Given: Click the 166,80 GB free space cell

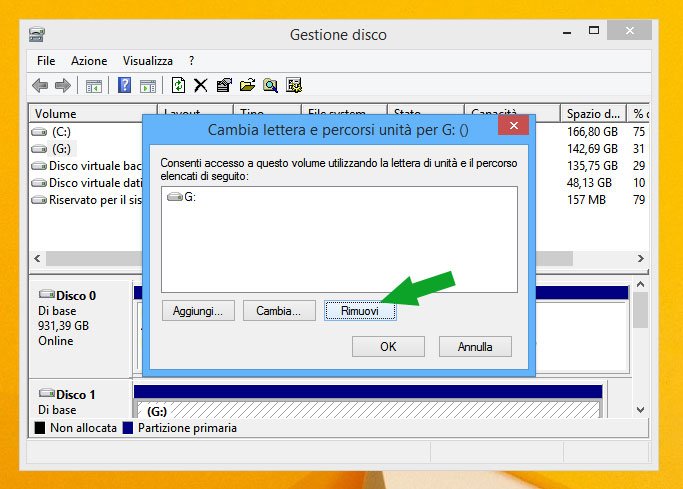Looking at the screenshot, I should click(x=592, y=132).
